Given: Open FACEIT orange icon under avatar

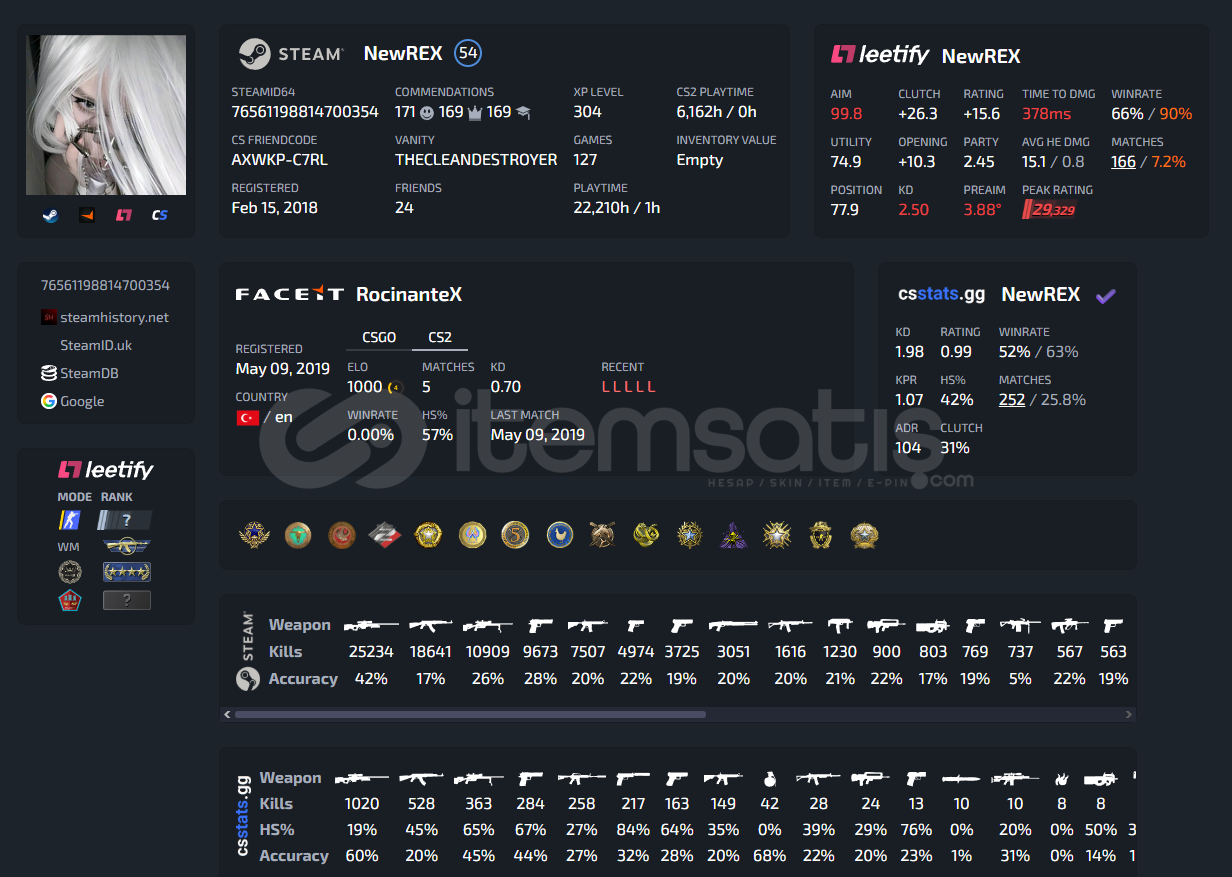Looking at the screenshot, I should (87, 215).
